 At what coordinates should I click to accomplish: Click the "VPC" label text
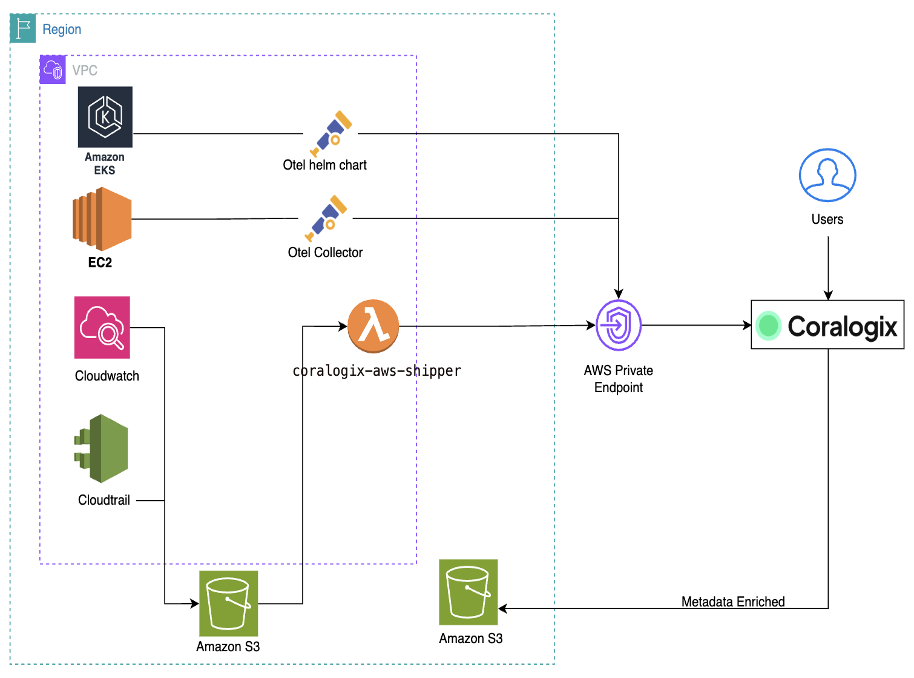click(x=85, y=71)
